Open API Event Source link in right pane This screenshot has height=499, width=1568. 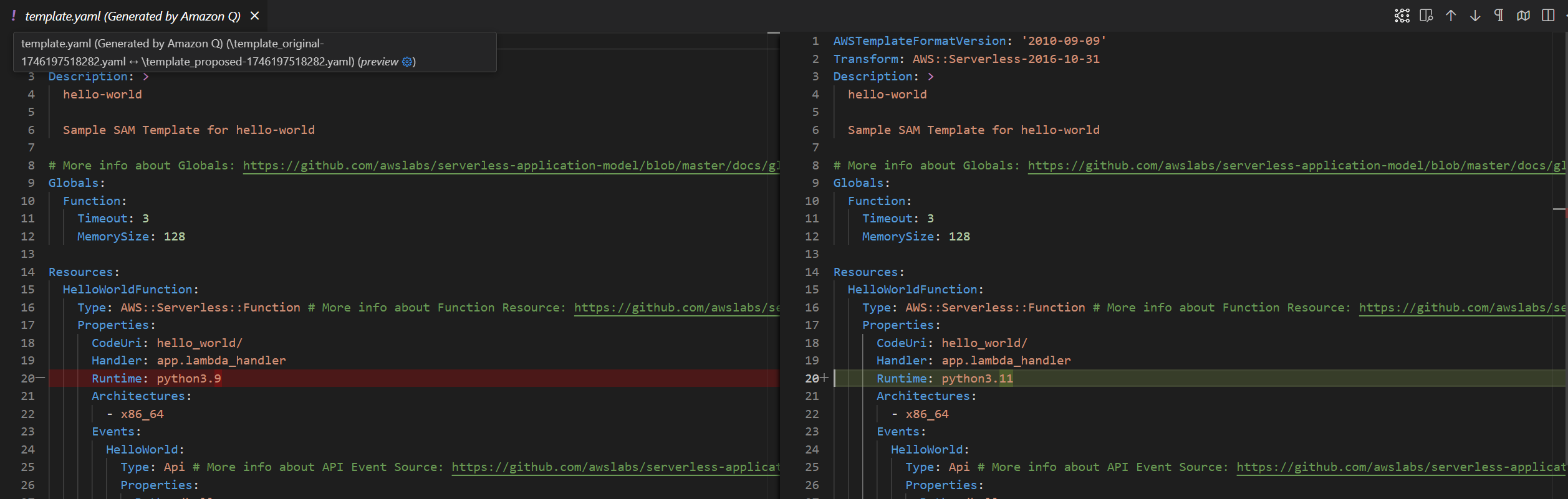click(1402, 467)
